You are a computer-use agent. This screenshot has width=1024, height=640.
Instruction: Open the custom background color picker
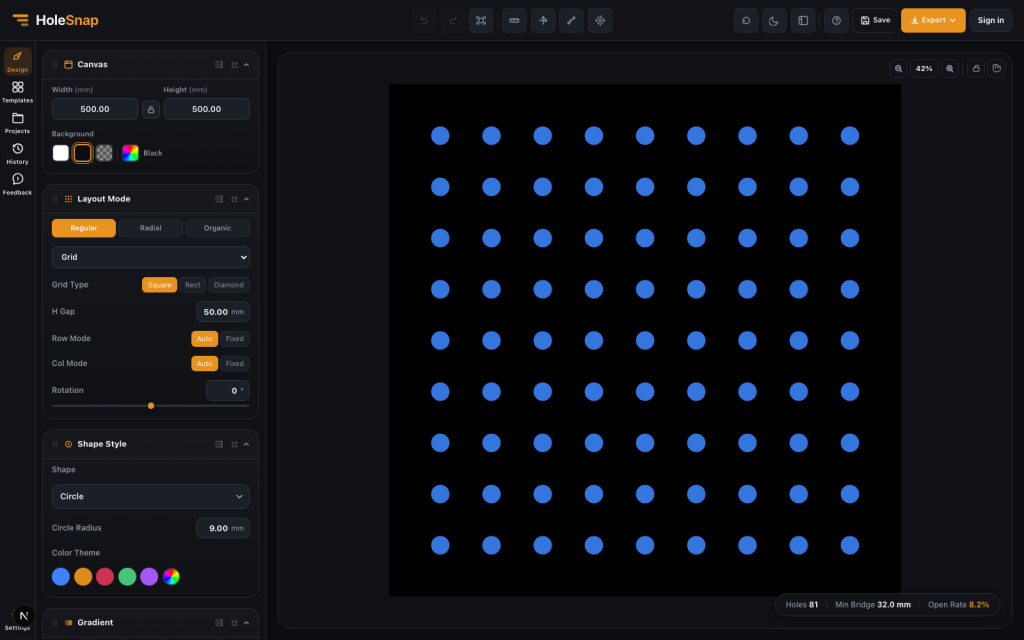(x=131, y=153)
